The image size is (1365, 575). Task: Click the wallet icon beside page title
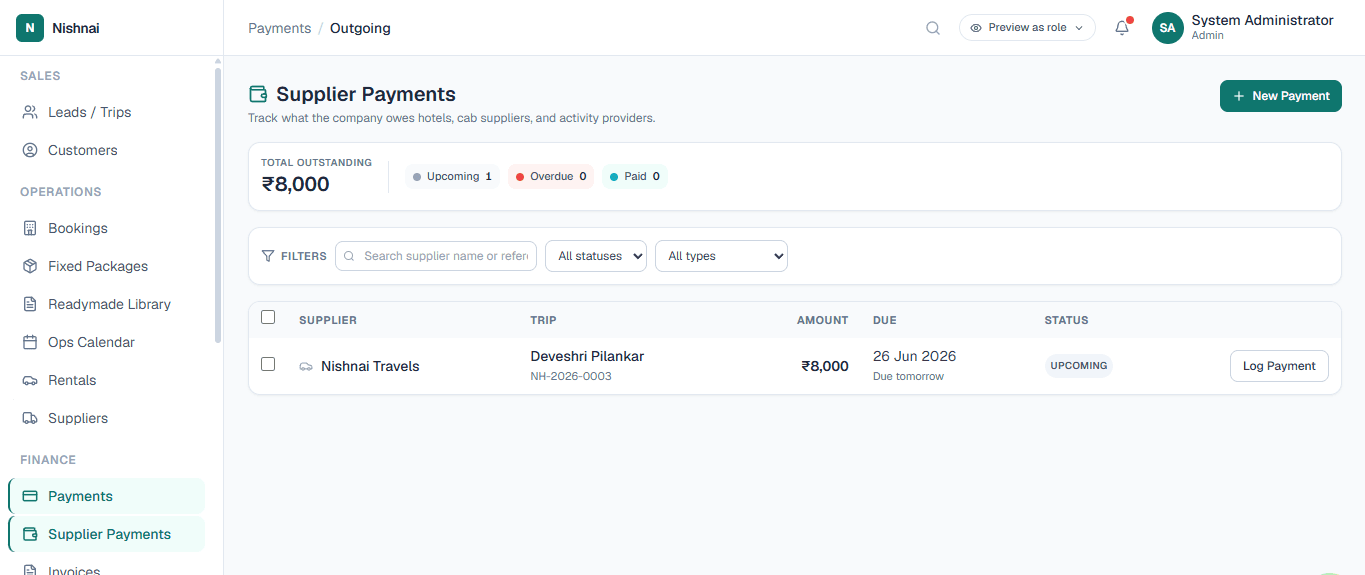pos(258,94)
